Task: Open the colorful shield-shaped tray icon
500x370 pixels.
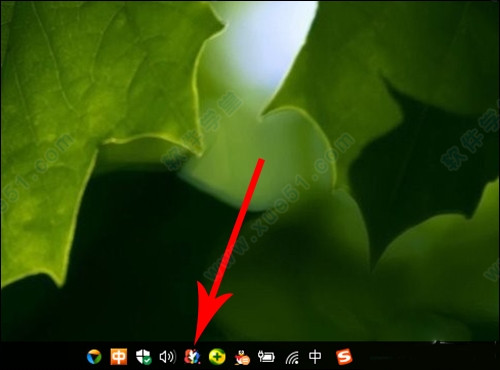Action: coord(94,357)
